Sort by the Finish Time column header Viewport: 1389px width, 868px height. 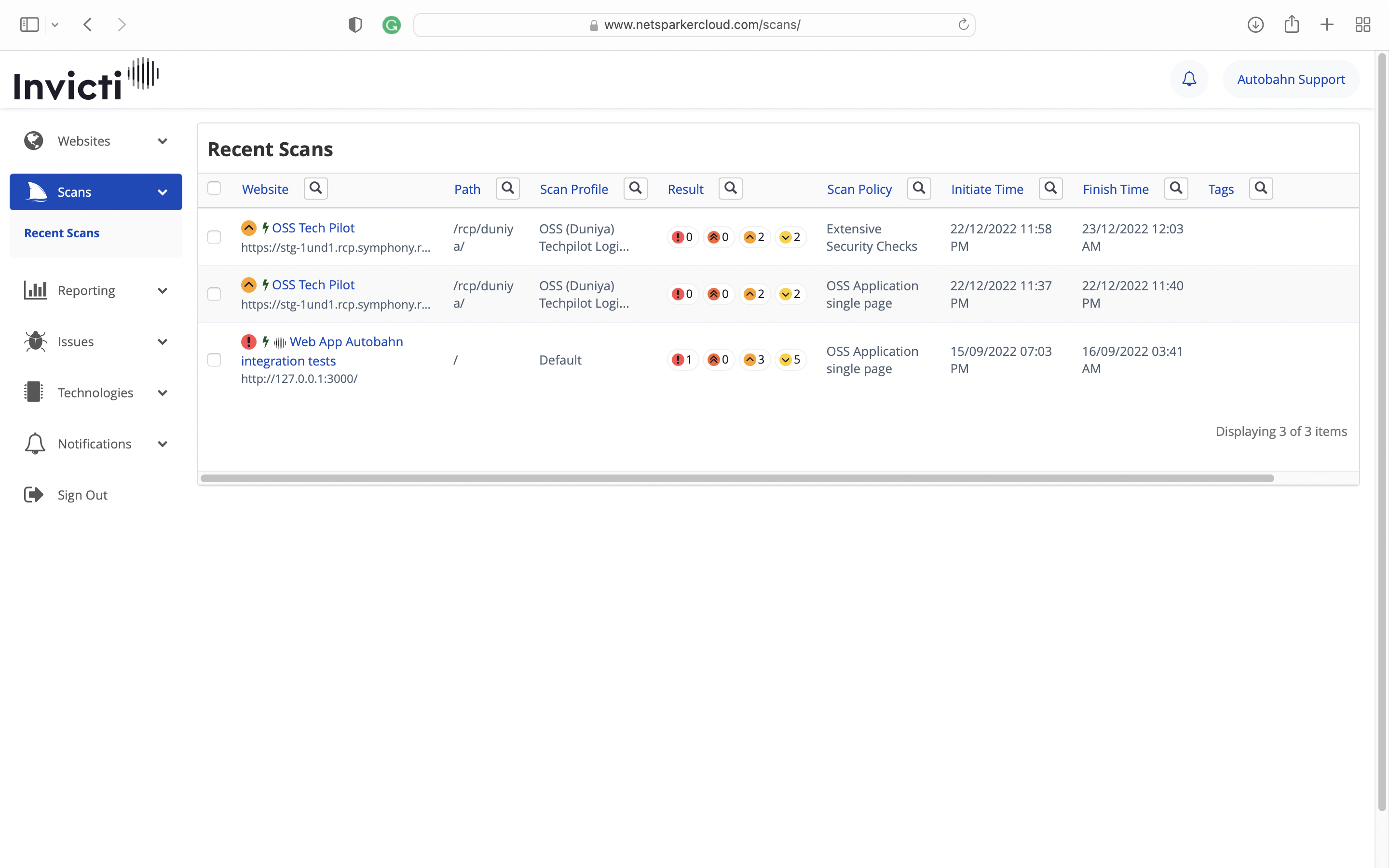(1115, 189)
